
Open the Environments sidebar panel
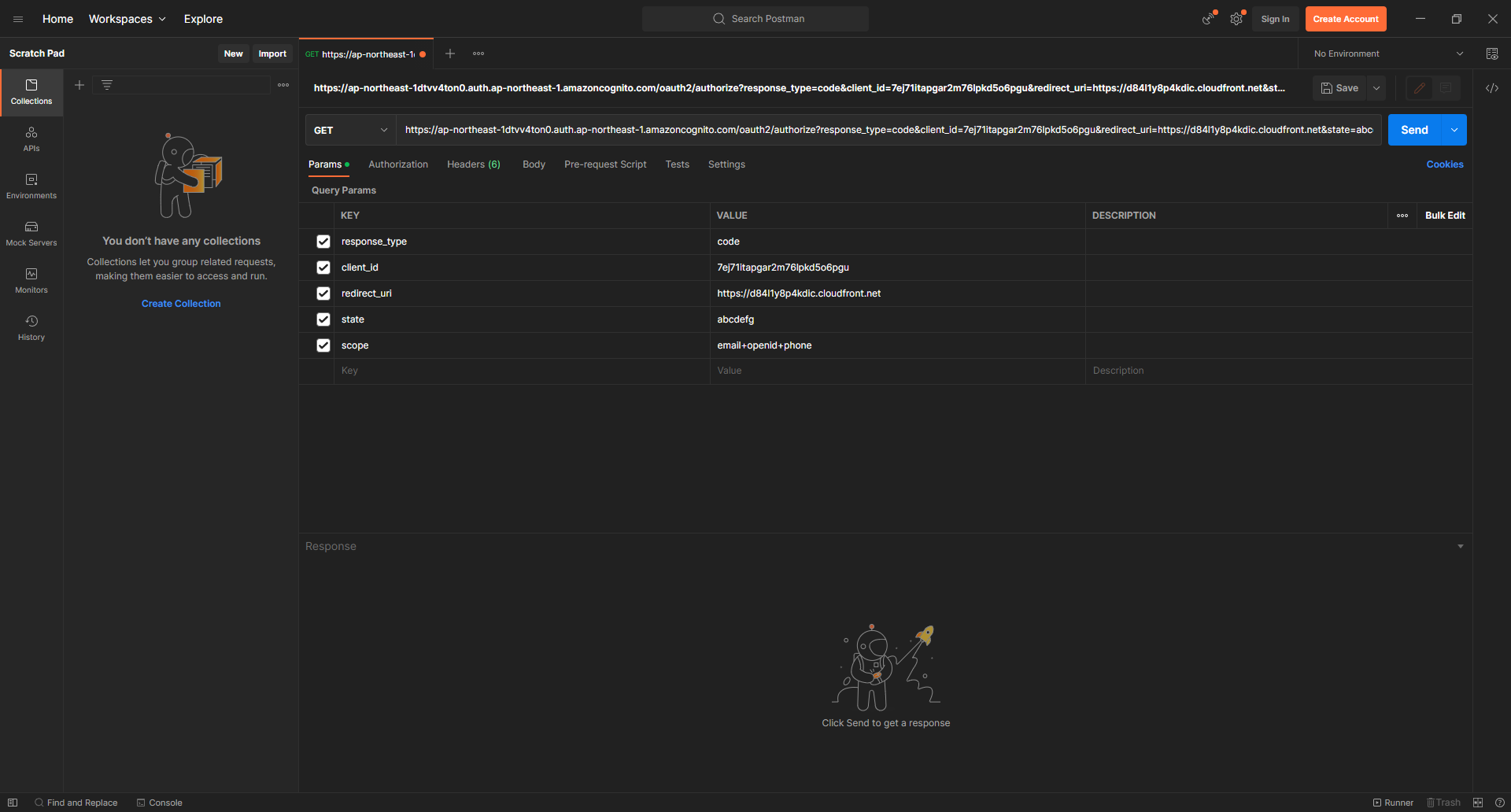coord(31,186)
